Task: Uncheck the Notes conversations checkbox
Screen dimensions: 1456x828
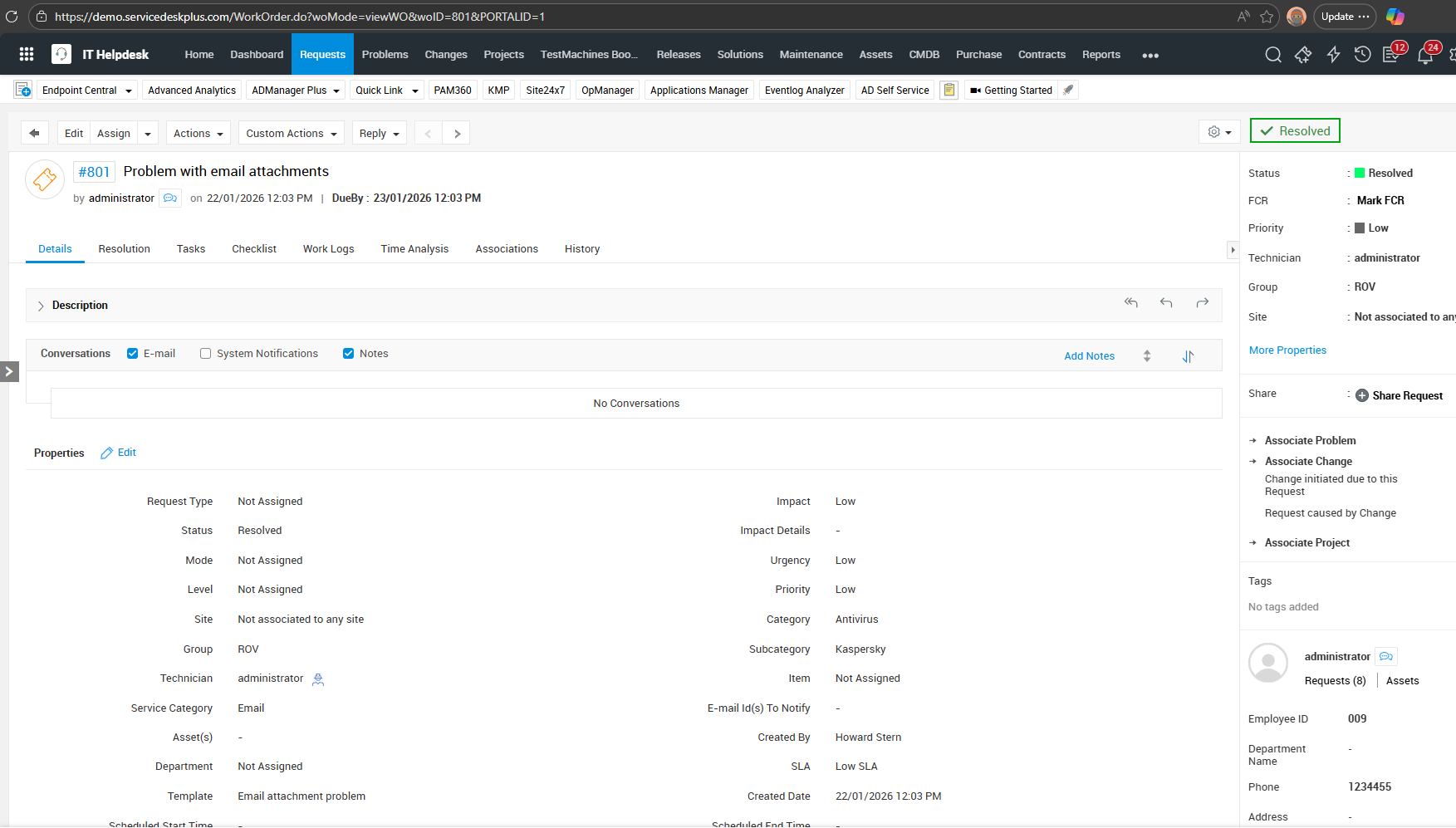Action: pos(348,354)
